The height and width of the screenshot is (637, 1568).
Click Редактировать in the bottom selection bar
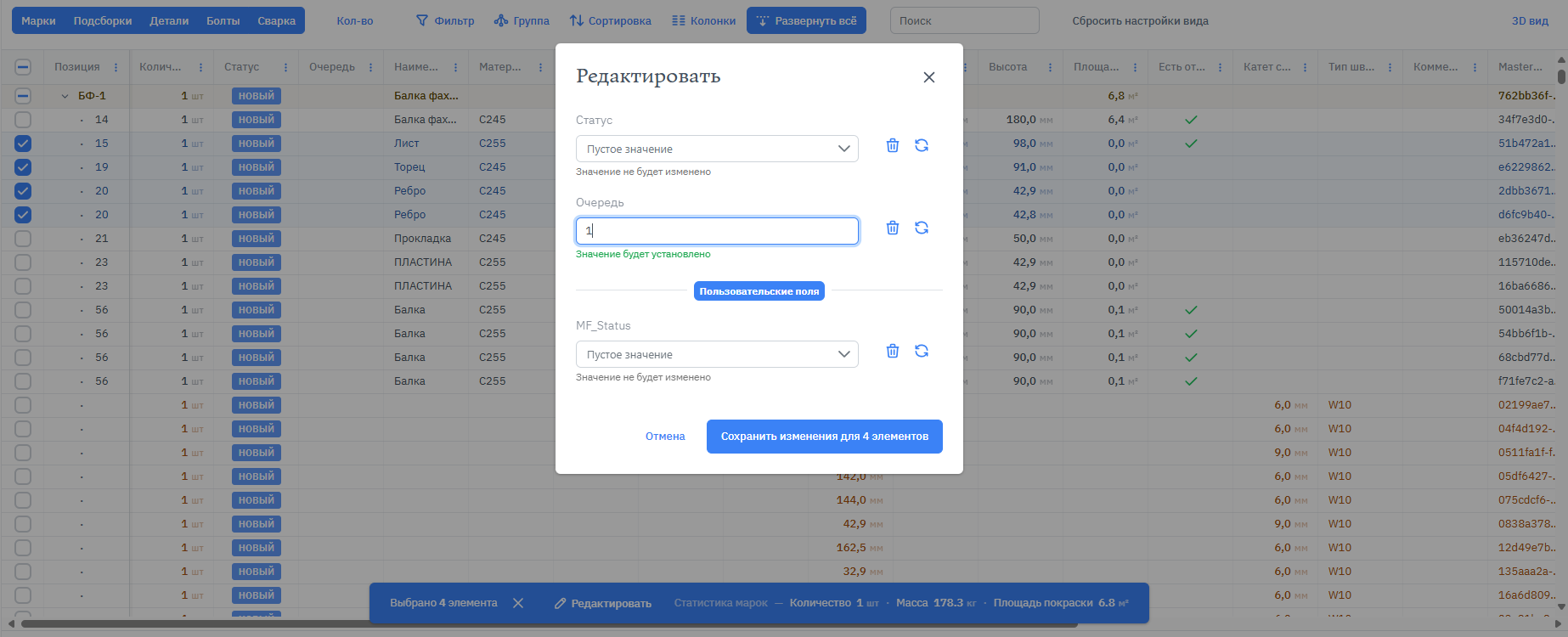coord(603,603)
